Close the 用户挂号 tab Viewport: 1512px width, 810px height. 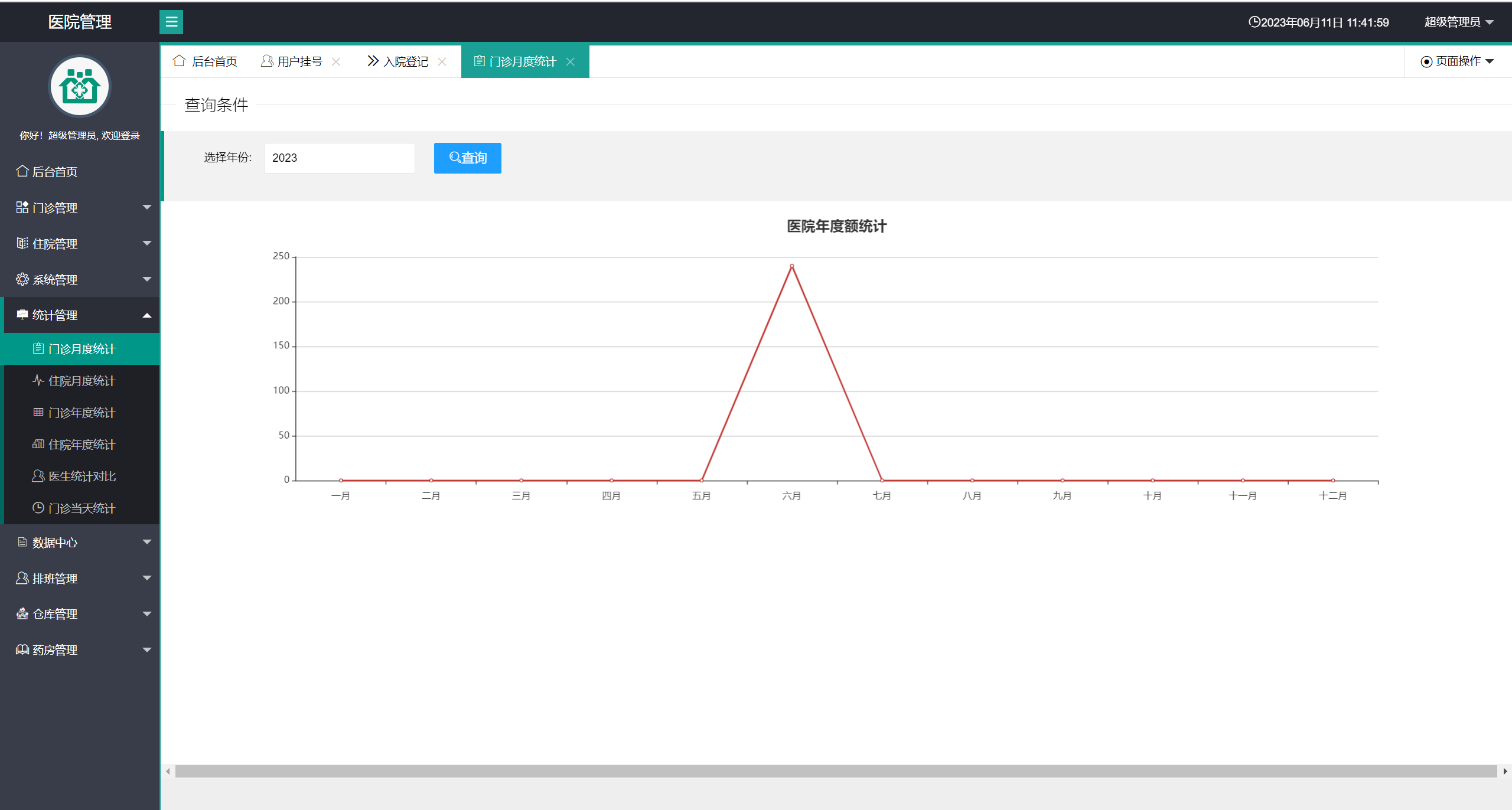click(336, 61)
